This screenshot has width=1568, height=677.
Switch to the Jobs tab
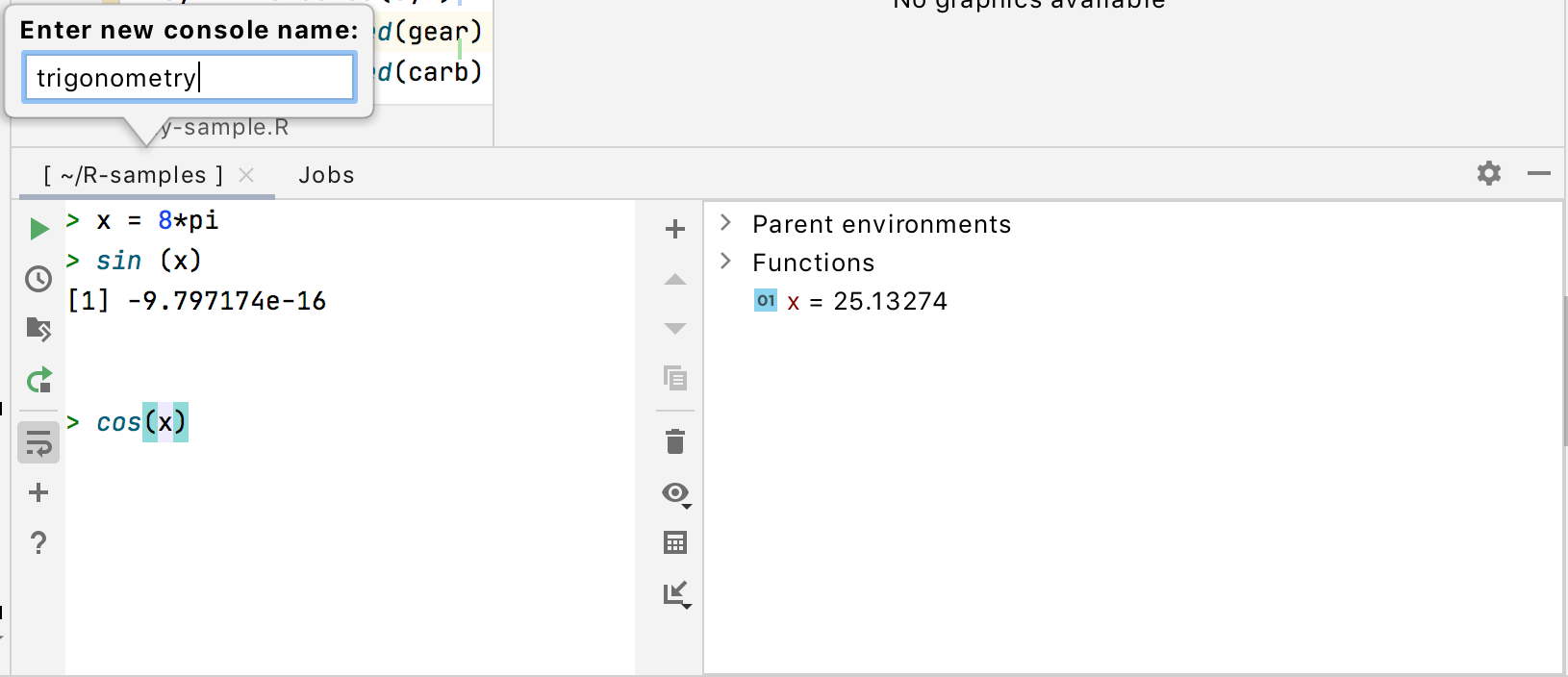pos(326,175)
